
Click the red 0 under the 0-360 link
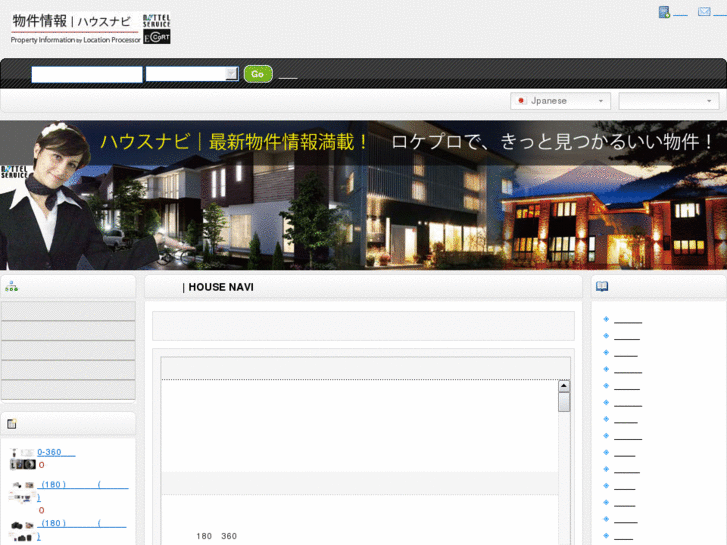tap(41, 465)
